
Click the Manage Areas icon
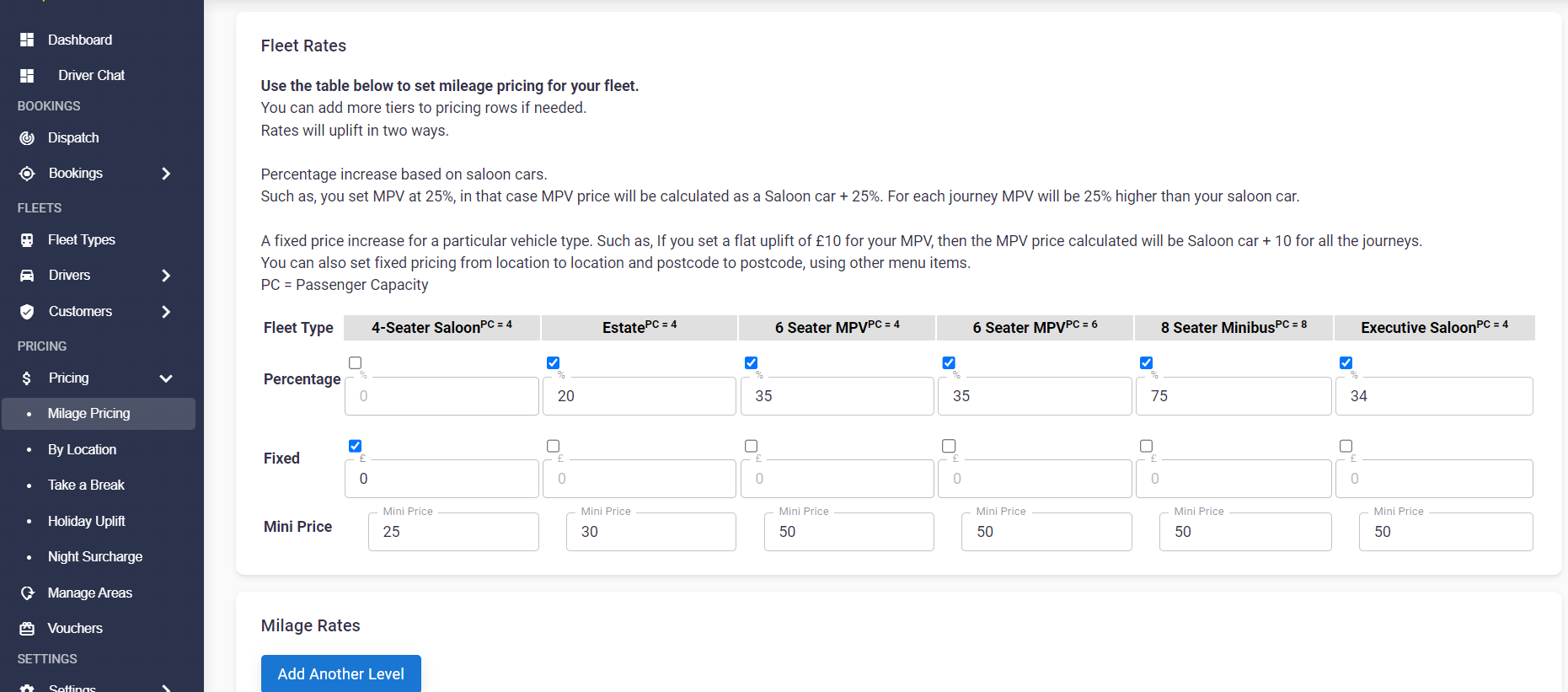coord(27,593)
